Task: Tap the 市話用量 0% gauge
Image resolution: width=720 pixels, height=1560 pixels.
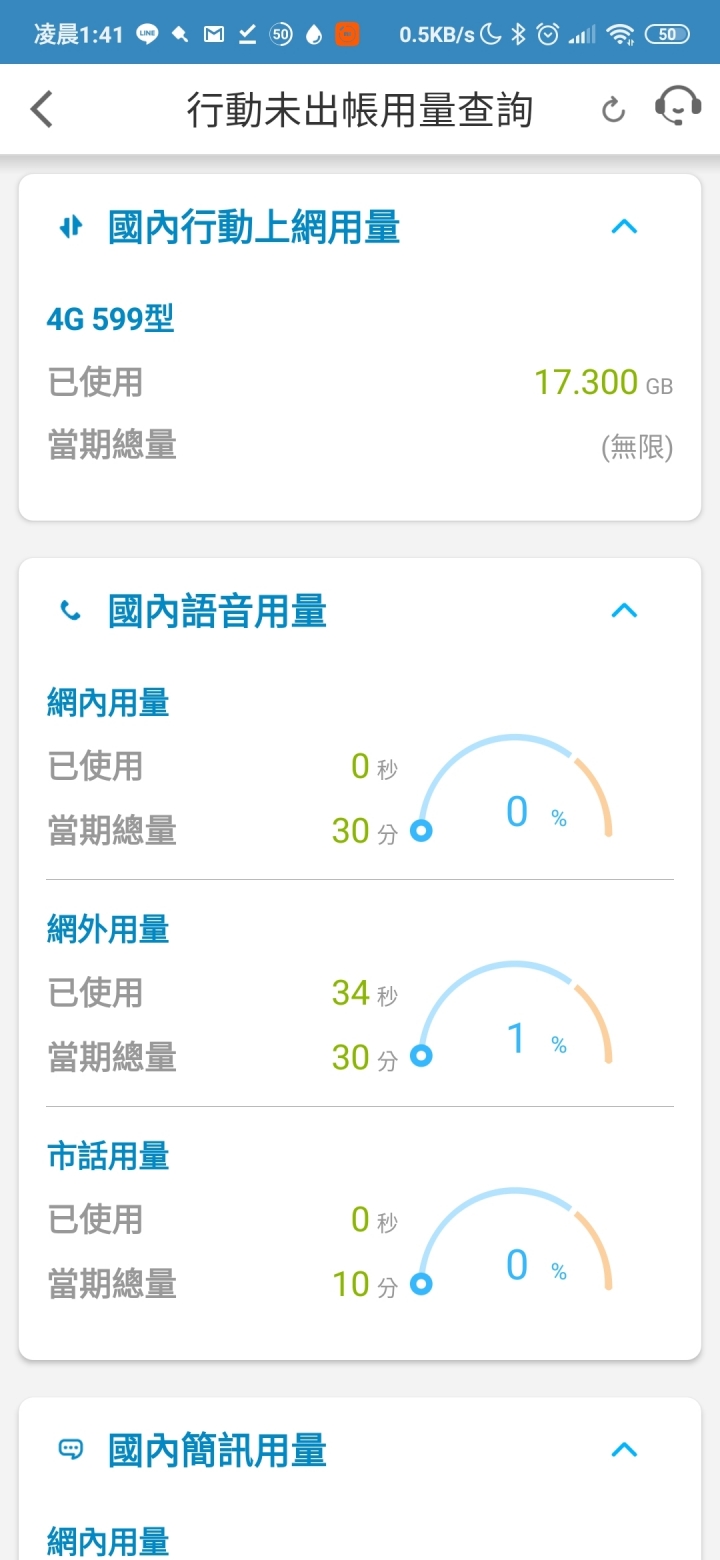Action: pyautogui.click(x=516, y=1241)
